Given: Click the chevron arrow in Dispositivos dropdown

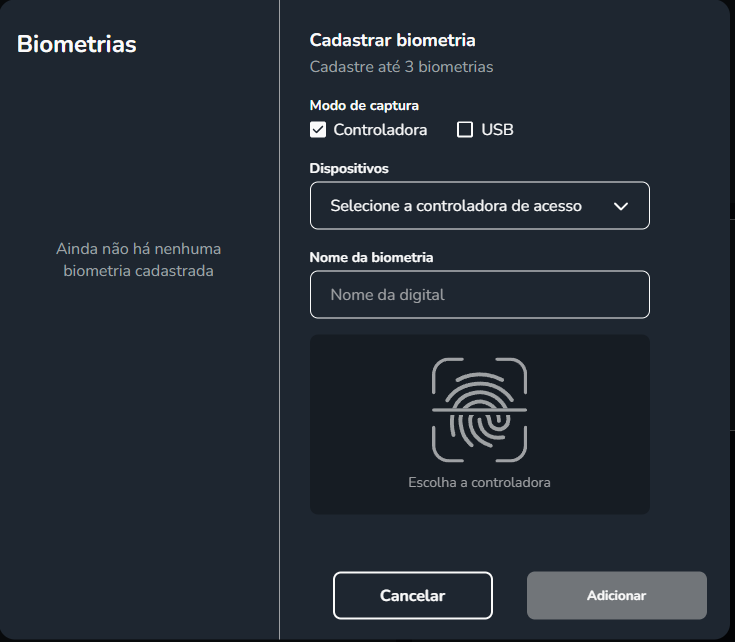Looking at the screenshot, I should coord(621,206).
